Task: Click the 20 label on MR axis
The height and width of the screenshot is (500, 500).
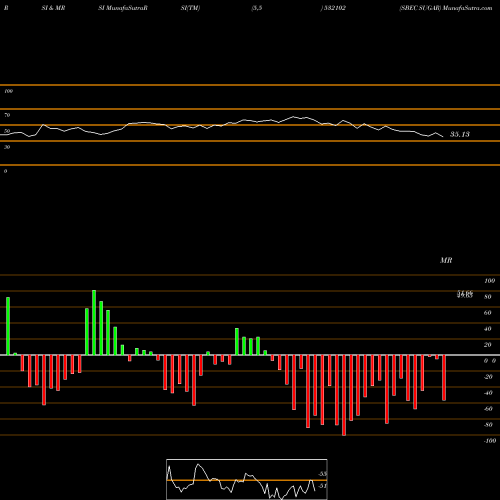Action: (x=488, y=345)
